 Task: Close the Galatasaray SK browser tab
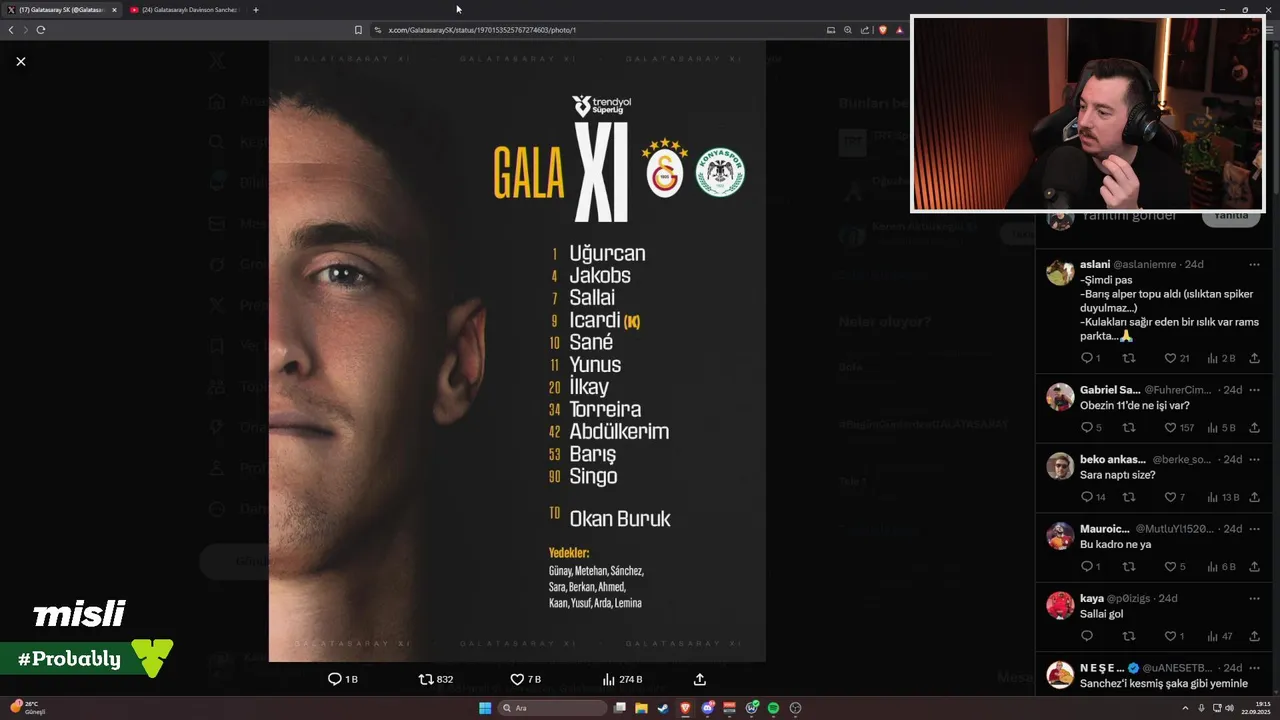pyautogui.click(x=114, y=10)
